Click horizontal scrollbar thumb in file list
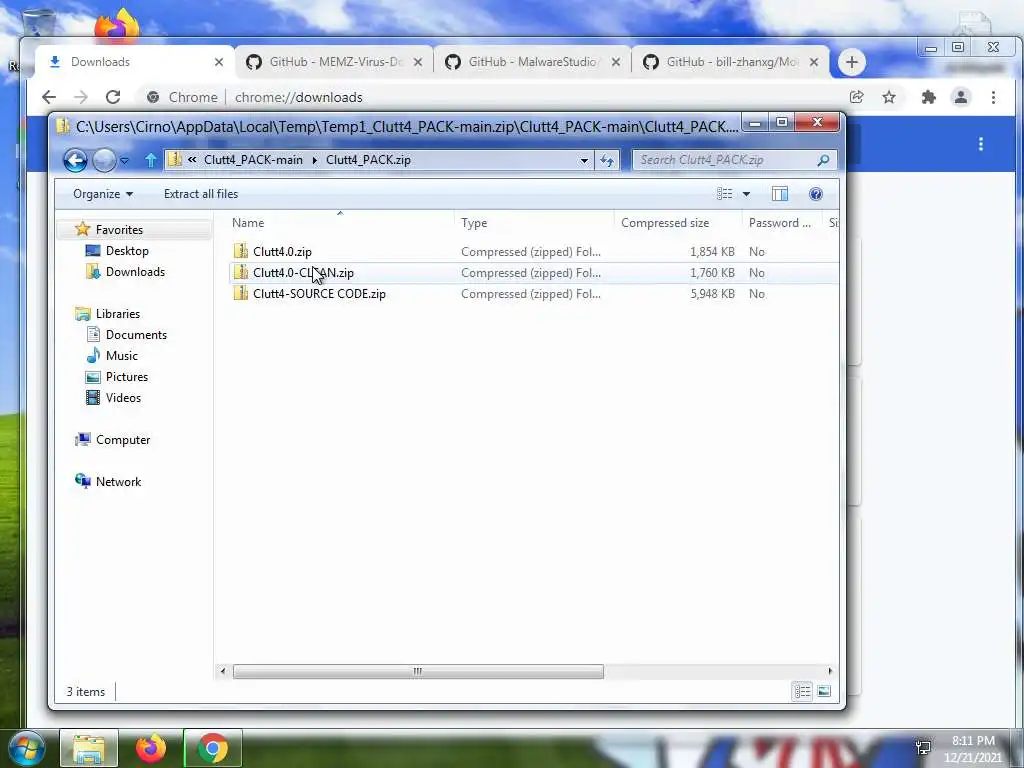 (x=418, y=671)
